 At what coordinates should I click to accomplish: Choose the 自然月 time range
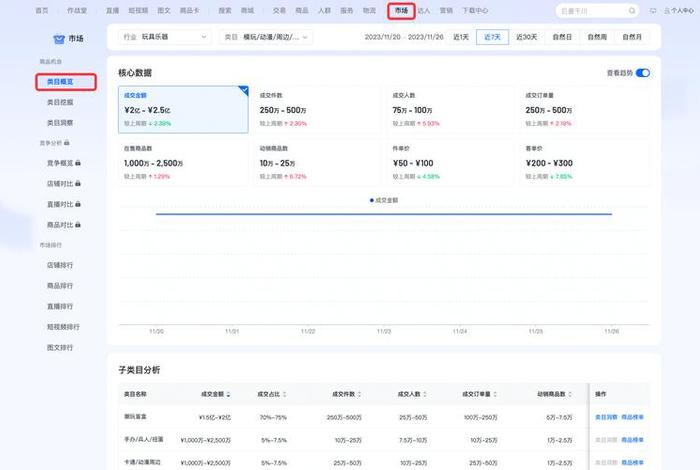click(x=632, y=37)
